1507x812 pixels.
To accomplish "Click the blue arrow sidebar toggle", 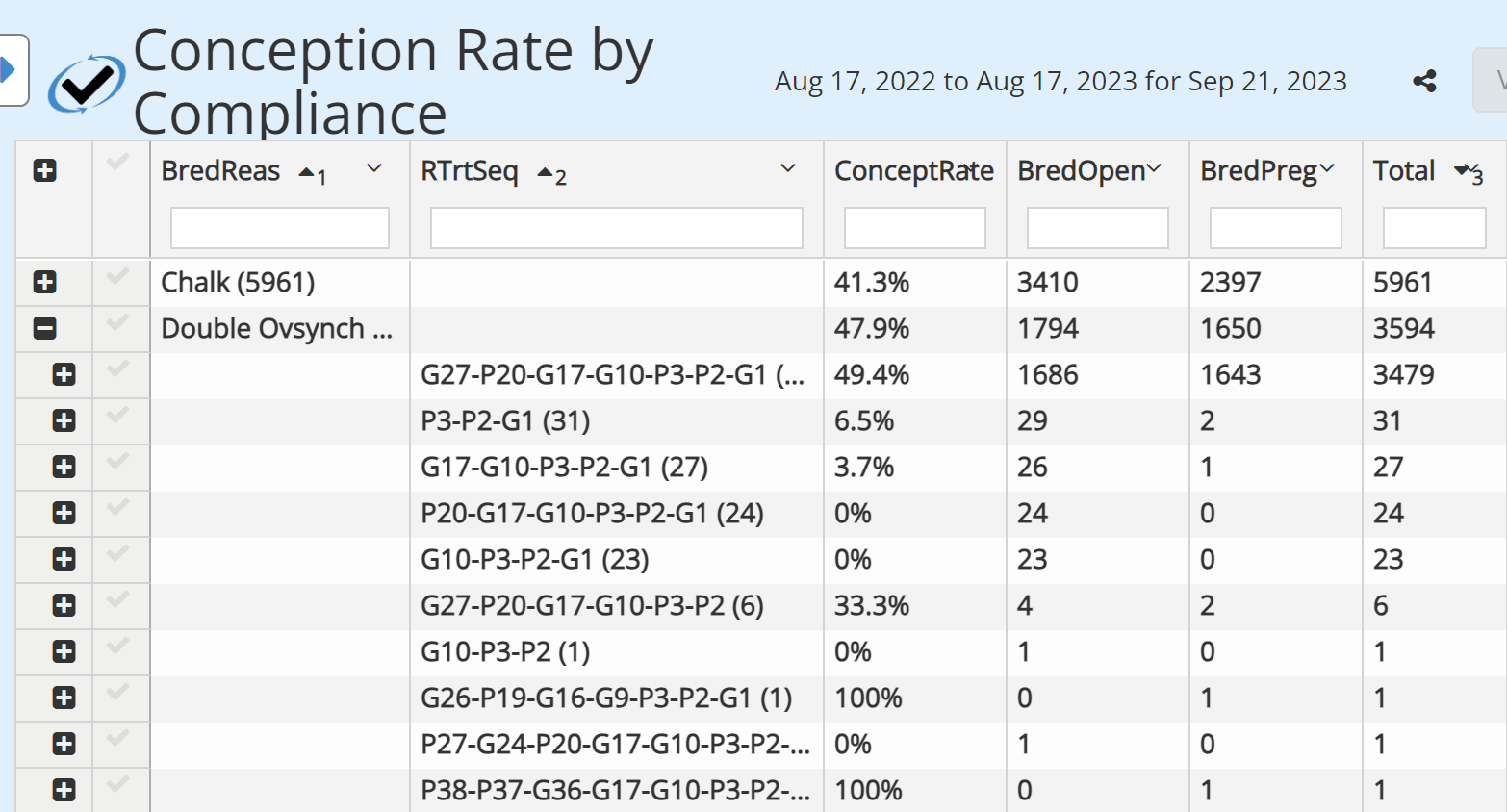I will click(x=9, y=70).
